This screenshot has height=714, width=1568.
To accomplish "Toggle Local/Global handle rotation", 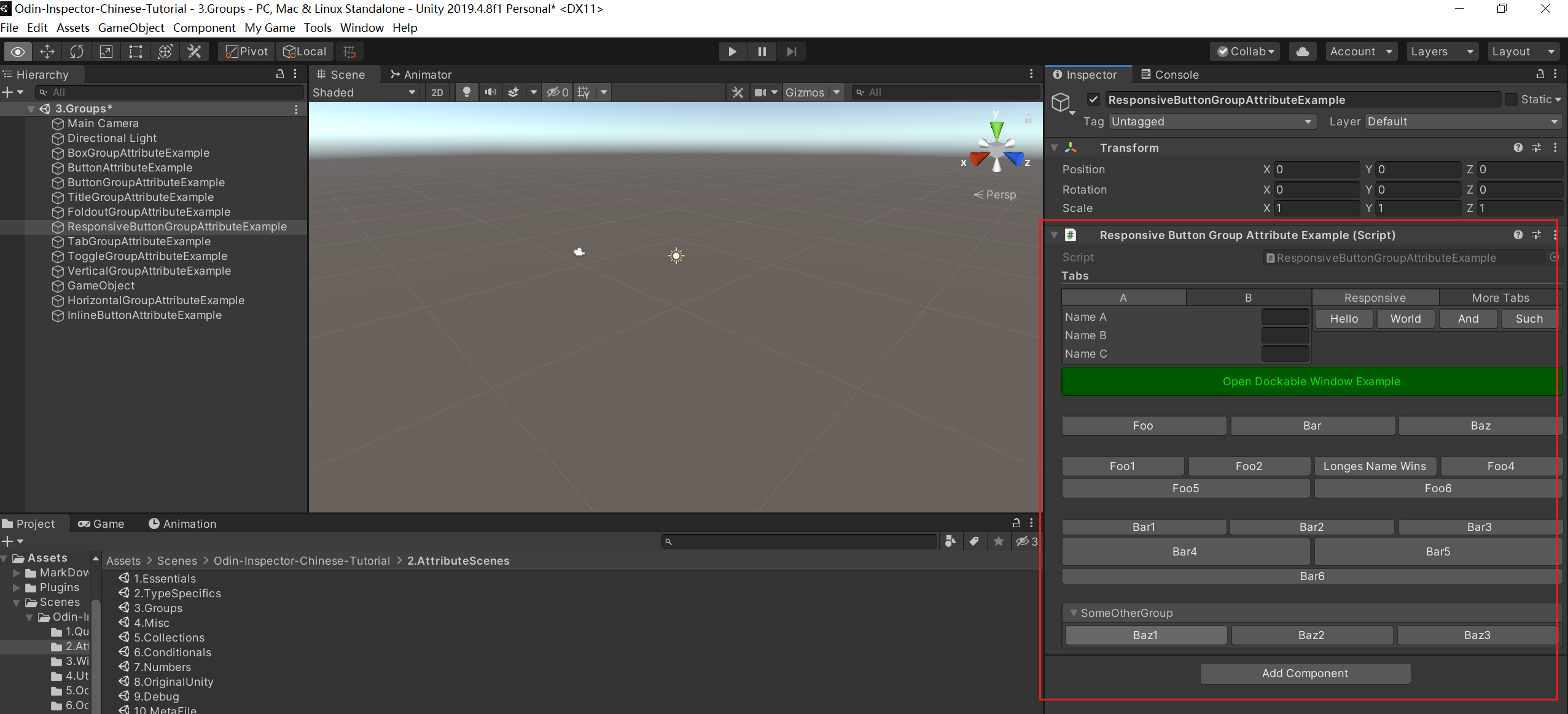I will click(305, 52).
